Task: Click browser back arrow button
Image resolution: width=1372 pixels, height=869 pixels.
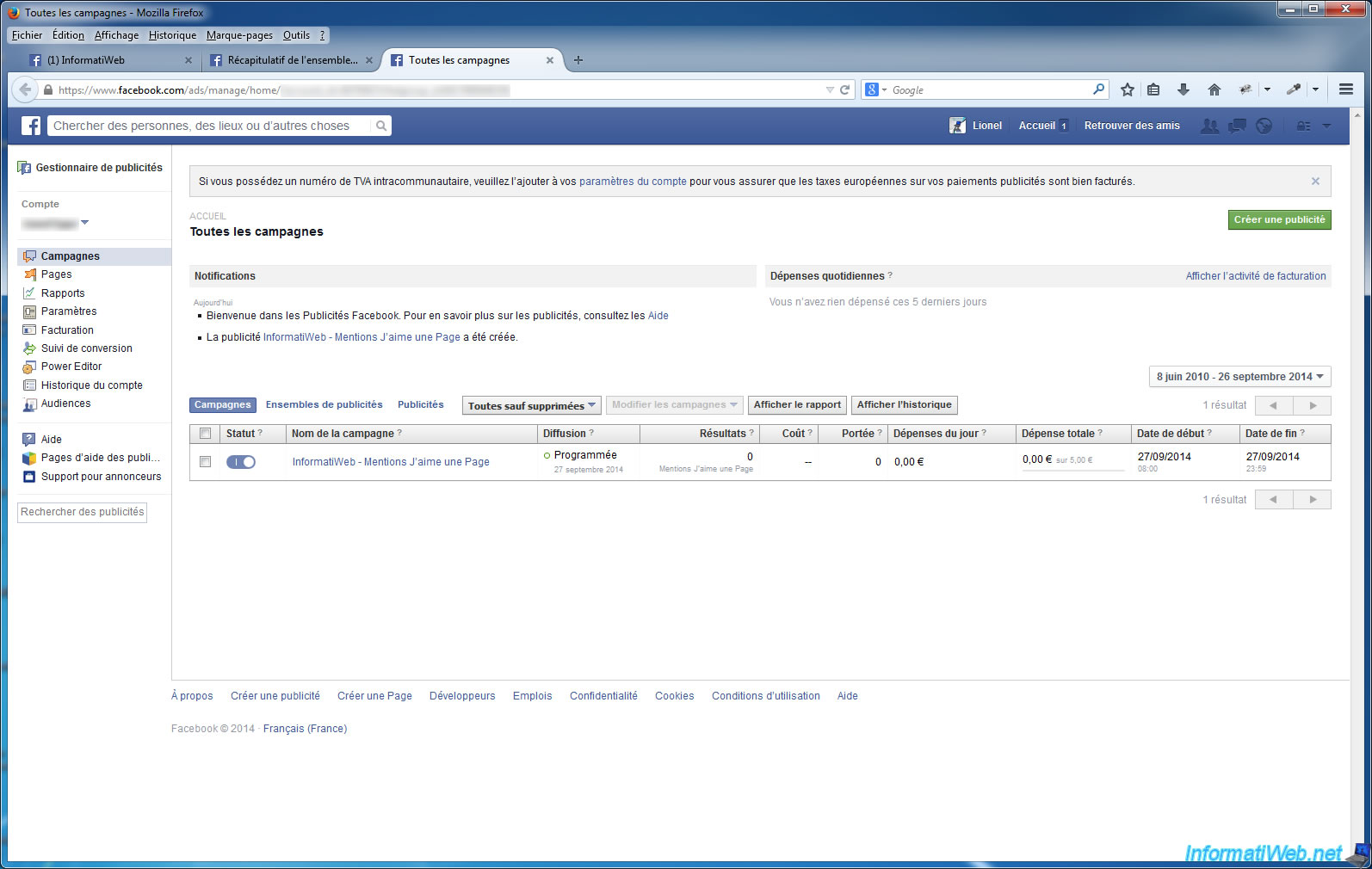Action: pos(25,89)
